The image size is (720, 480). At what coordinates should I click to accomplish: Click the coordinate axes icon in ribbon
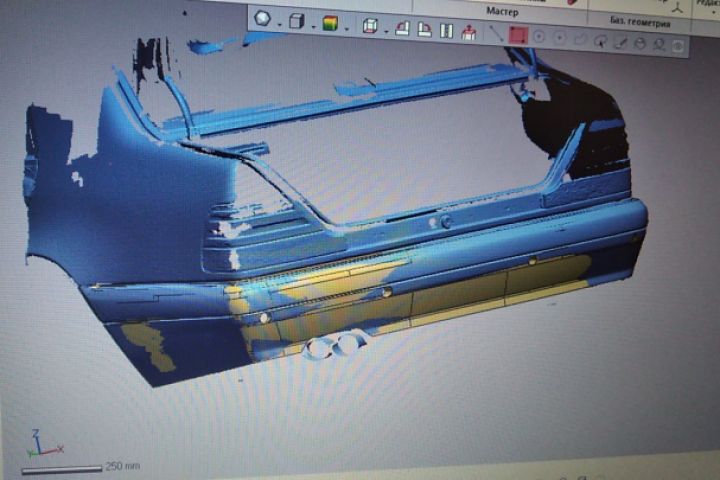[677, 6]
